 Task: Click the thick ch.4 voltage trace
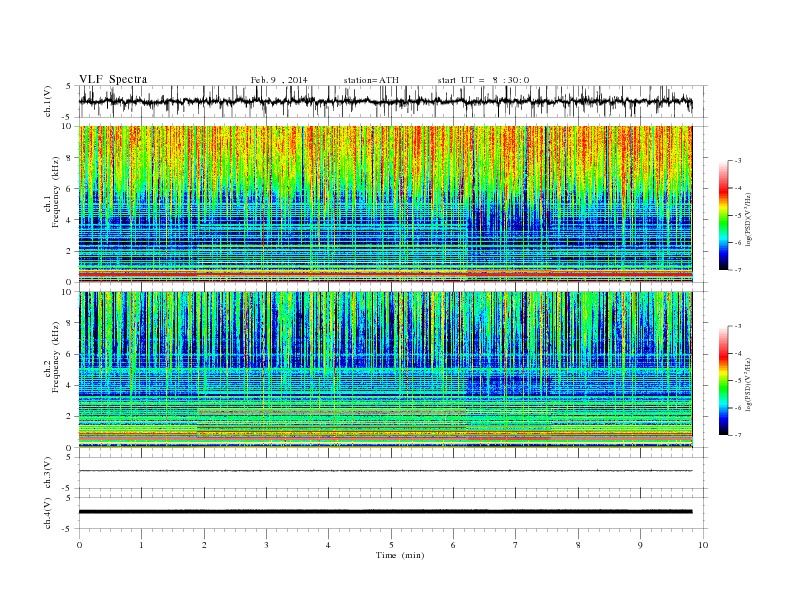click(385, 512)
